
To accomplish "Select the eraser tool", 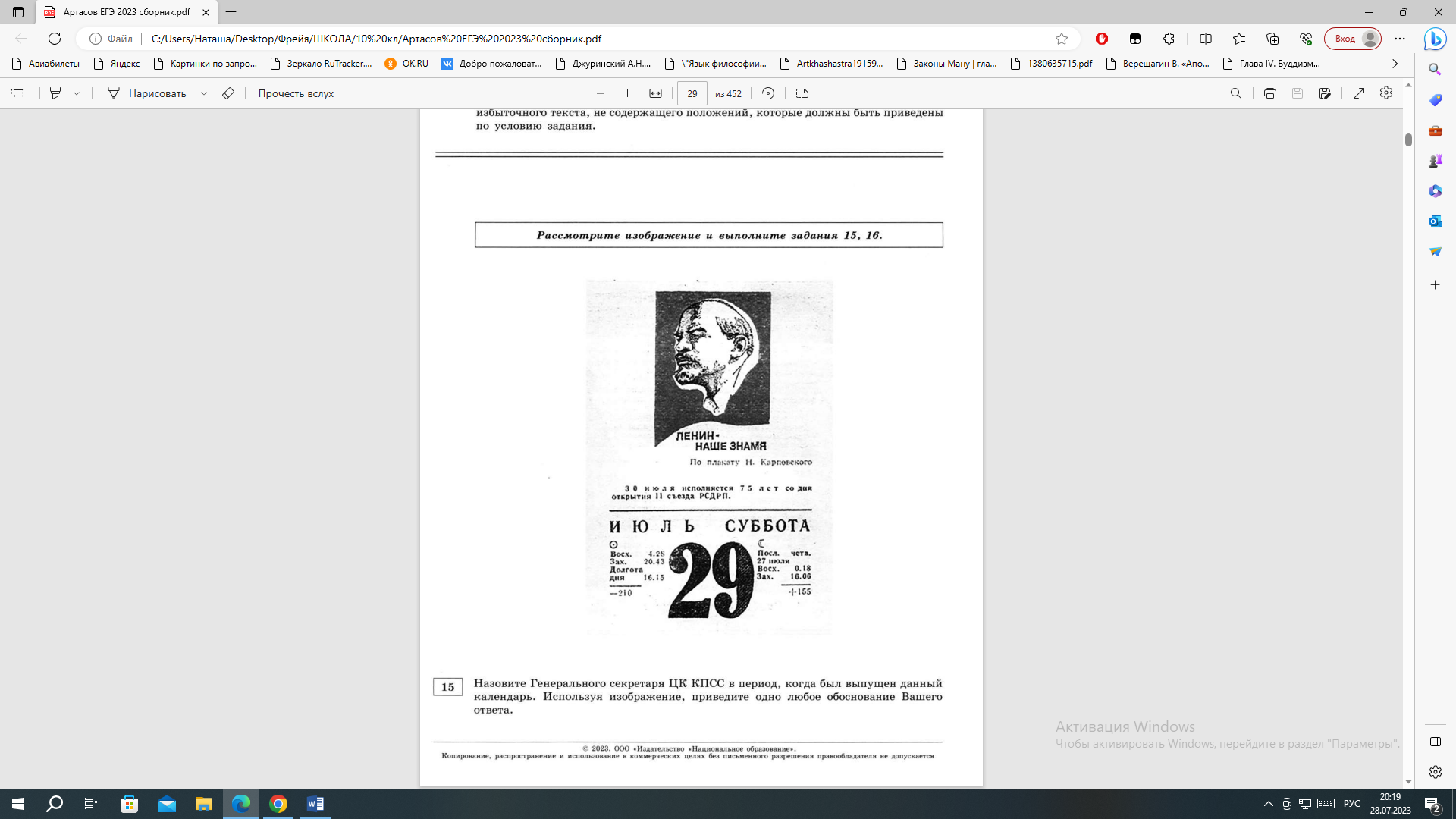I will [x=228, y=93].
